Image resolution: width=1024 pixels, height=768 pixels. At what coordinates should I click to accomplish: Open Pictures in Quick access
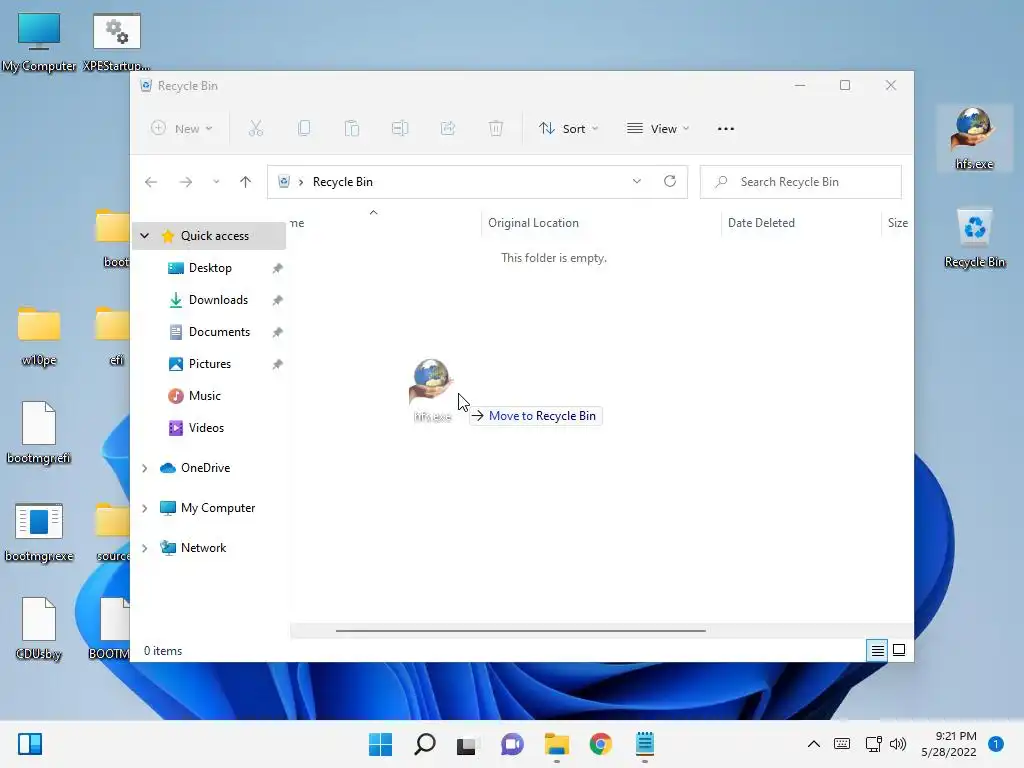click(x=209, y=364)
